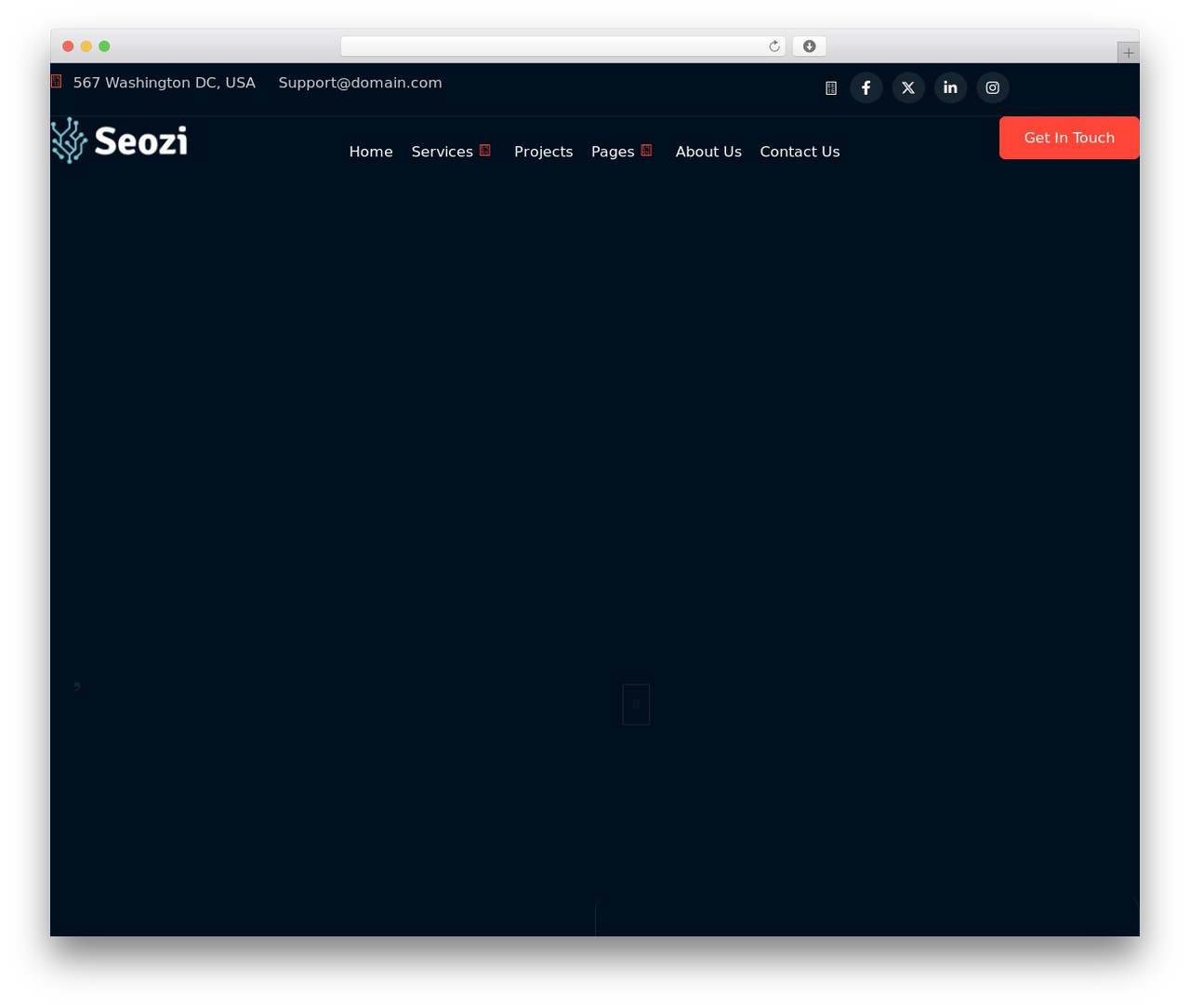Open the Projects menu item
Viewport: 1190px width, 1008px height.
coord(544,152)
